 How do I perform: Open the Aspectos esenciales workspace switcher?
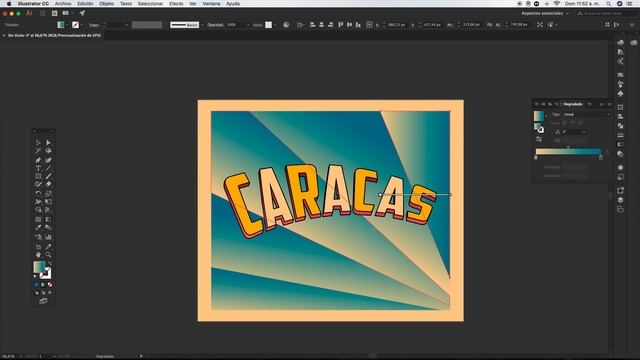(545, 13)
